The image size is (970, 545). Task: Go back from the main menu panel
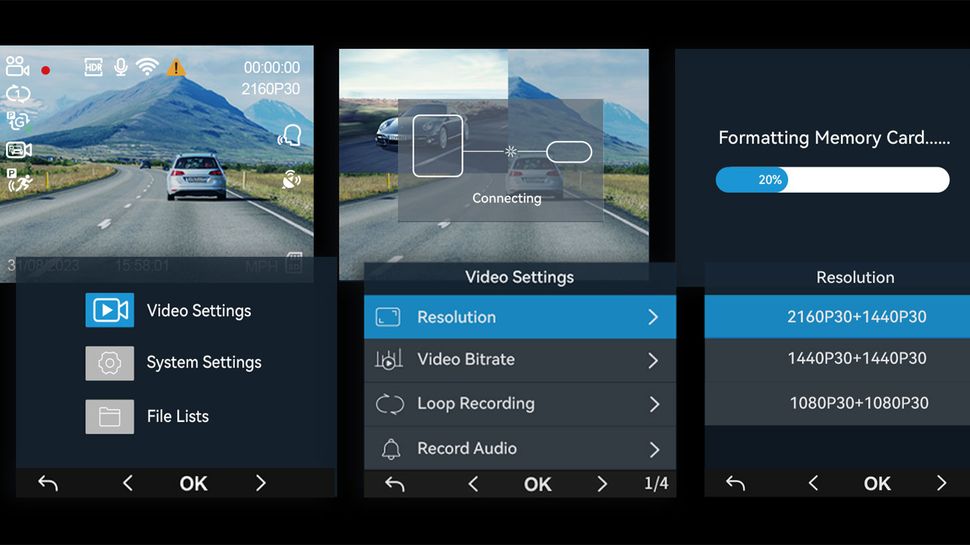(x=48, y=483)
